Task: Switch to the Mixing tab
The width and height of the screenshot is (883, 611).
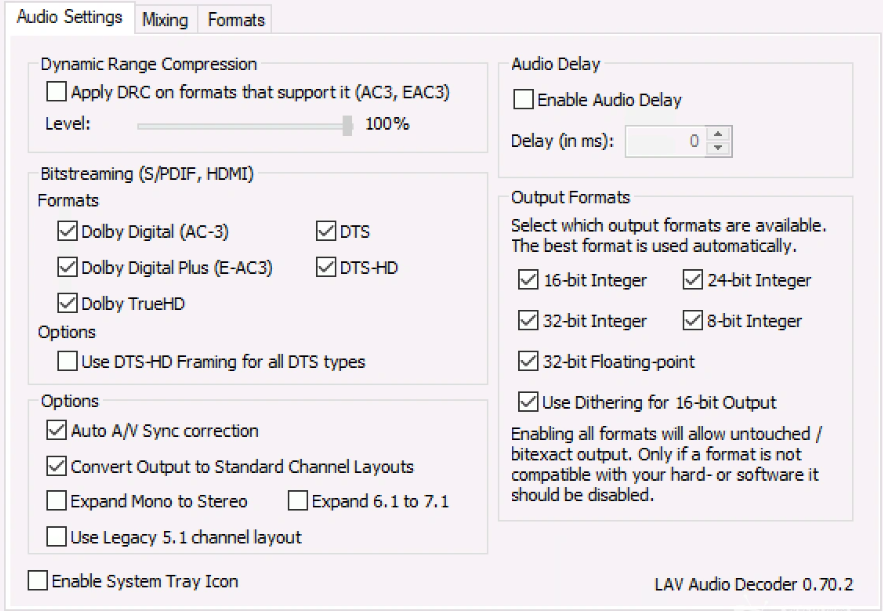Action: click(165, 19)
